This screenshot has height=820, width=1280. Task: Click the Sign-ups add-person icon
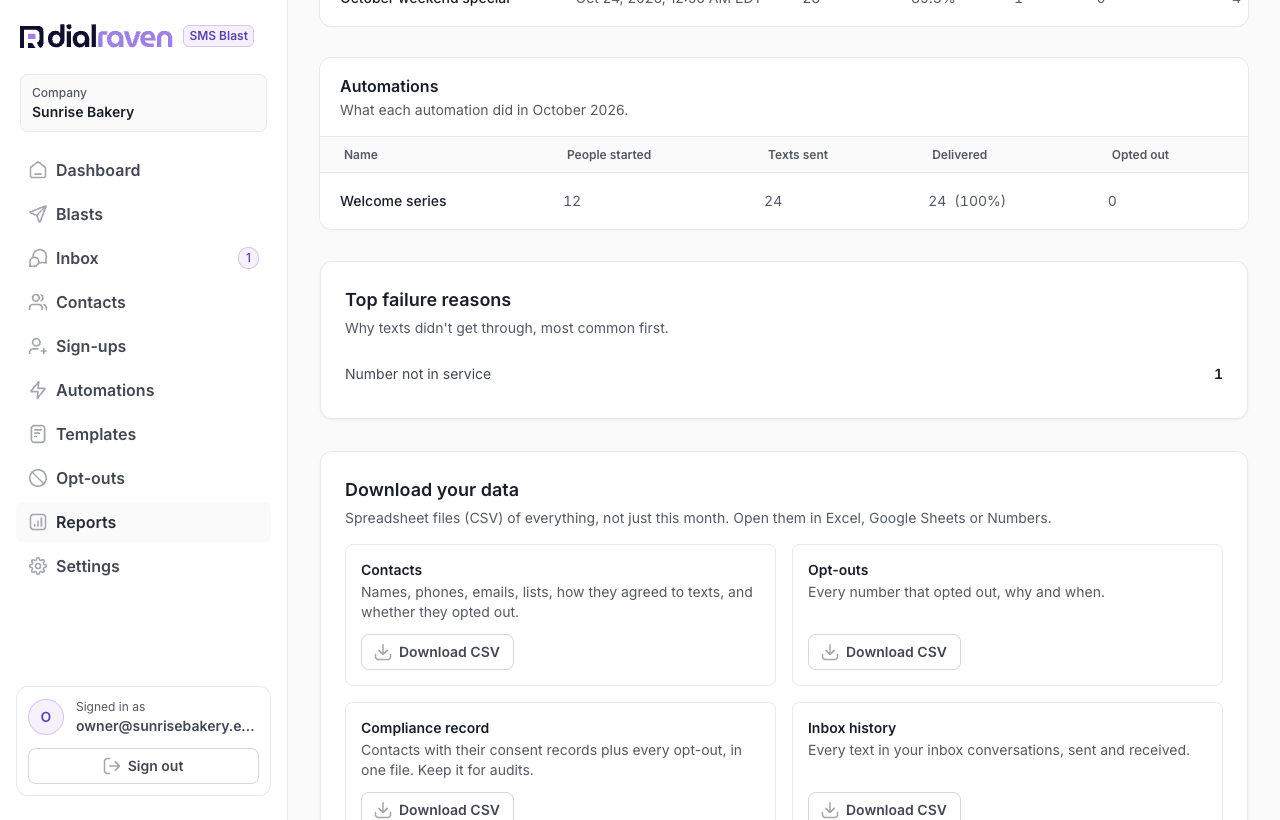[x=38, y=346]
